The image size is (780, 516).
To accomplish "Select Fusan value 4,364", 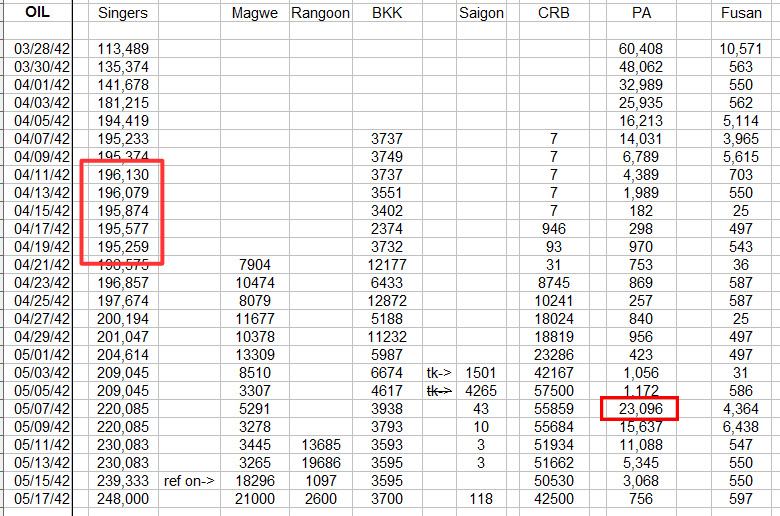I will (x=741, y=409).
